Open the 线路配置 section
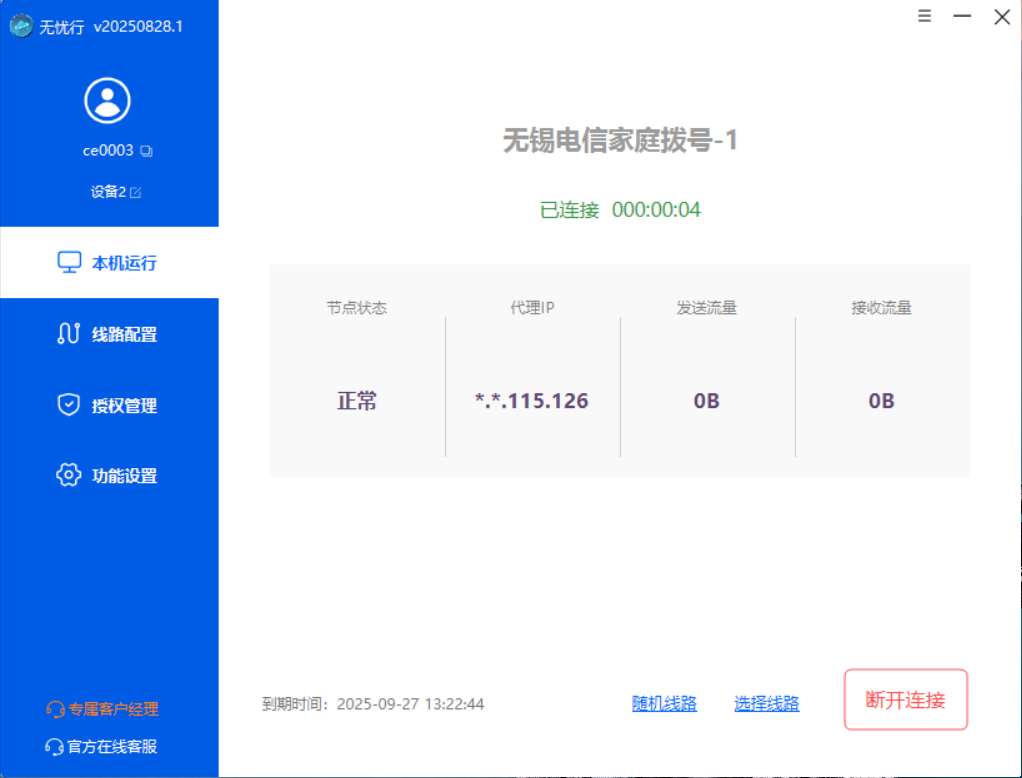The height and width of the screenshot is (778, 1022). (x=109, y=334)
